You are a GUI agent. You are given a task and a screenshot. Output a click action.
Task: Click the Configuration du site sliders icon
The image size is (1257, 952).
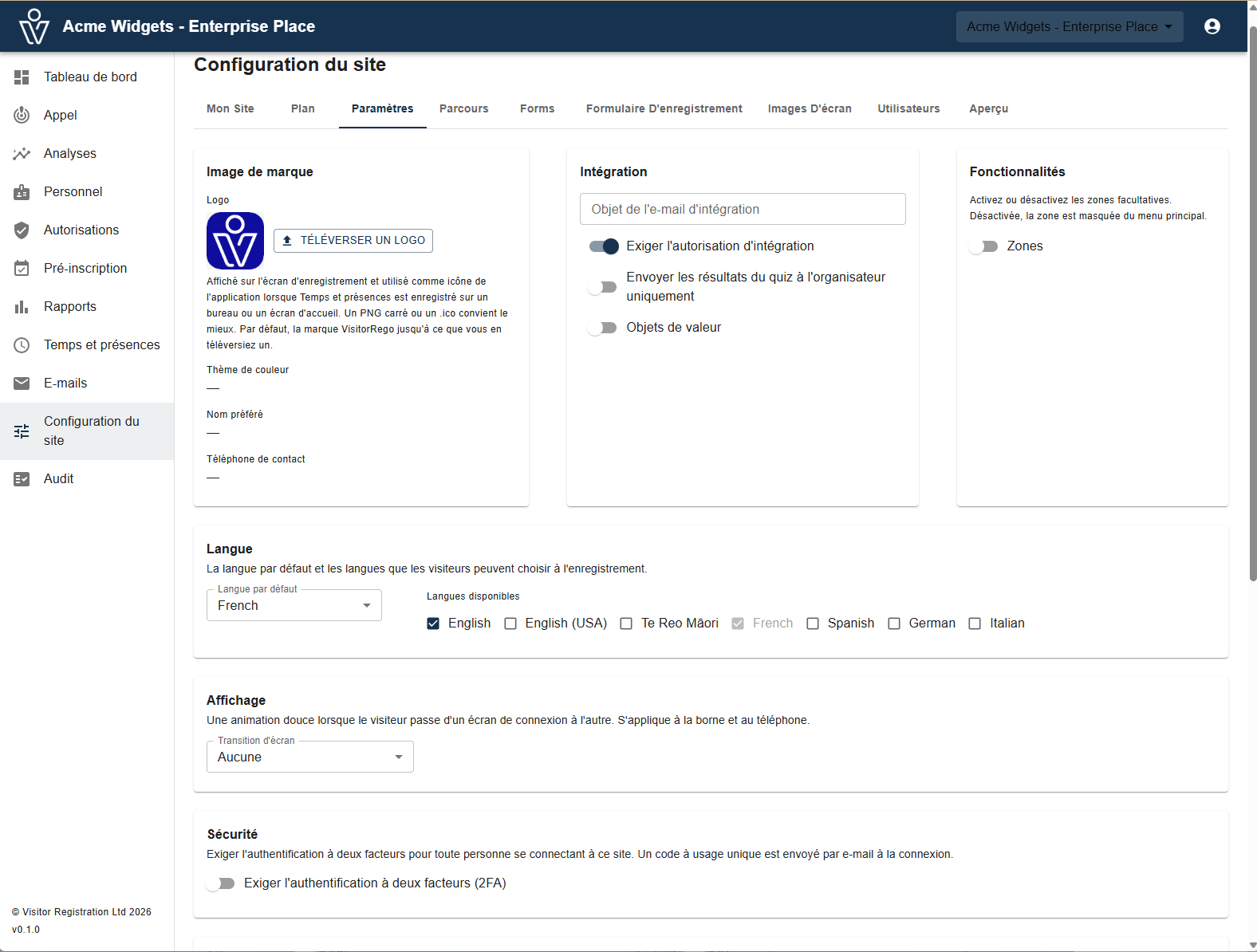point(22,431)
